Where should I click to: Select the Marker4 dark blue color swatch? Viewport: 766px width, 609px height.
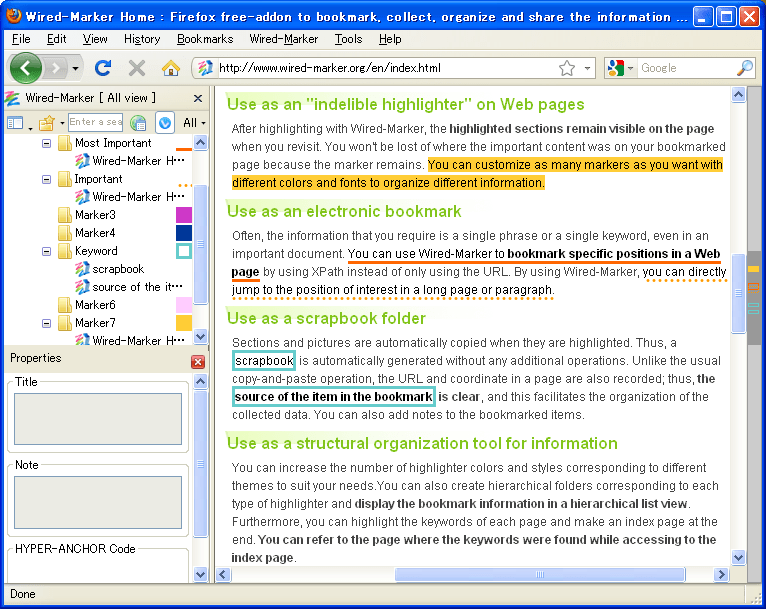(x=184, y=233)
